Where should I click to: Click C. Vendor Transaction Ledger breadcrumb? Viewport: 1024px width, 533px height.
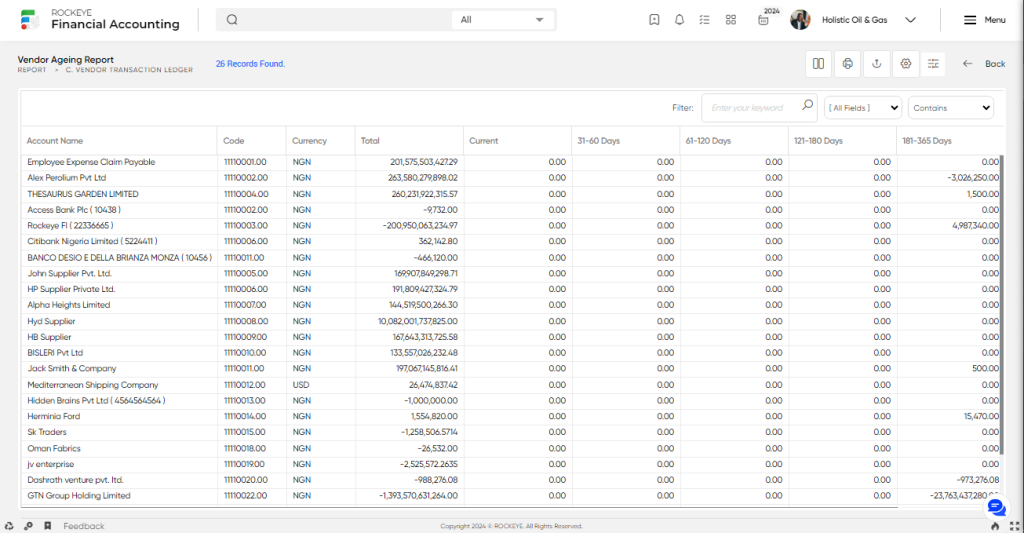click(x=129, y=70)
